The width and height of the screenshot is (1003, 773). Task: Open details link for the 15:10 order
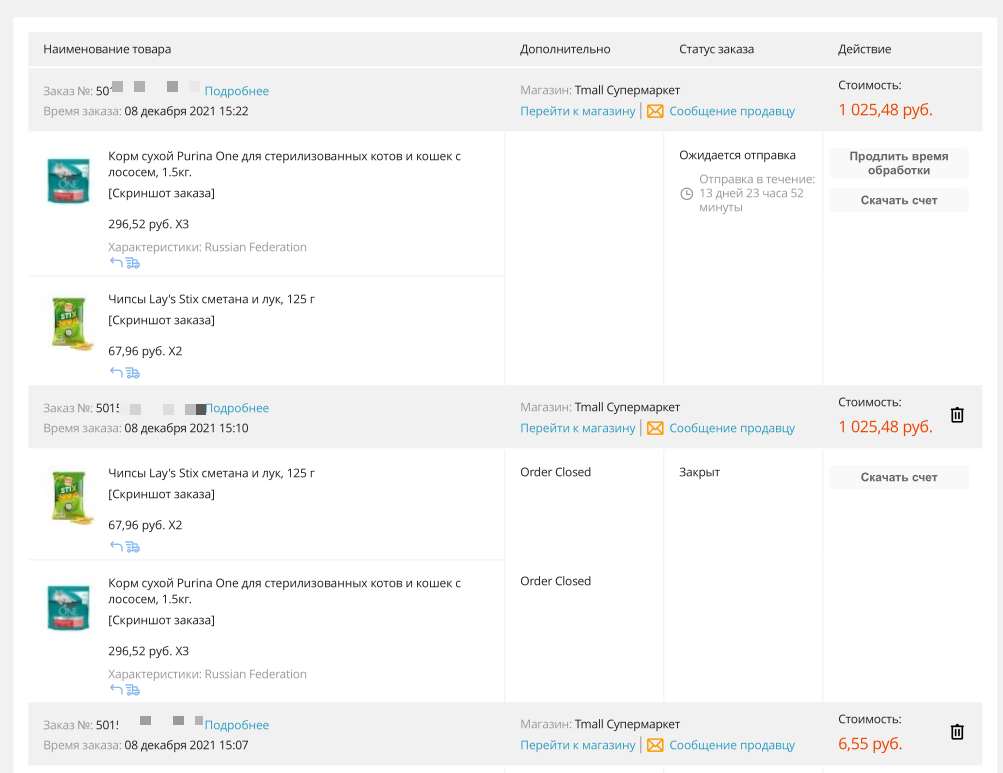point(237,408)
